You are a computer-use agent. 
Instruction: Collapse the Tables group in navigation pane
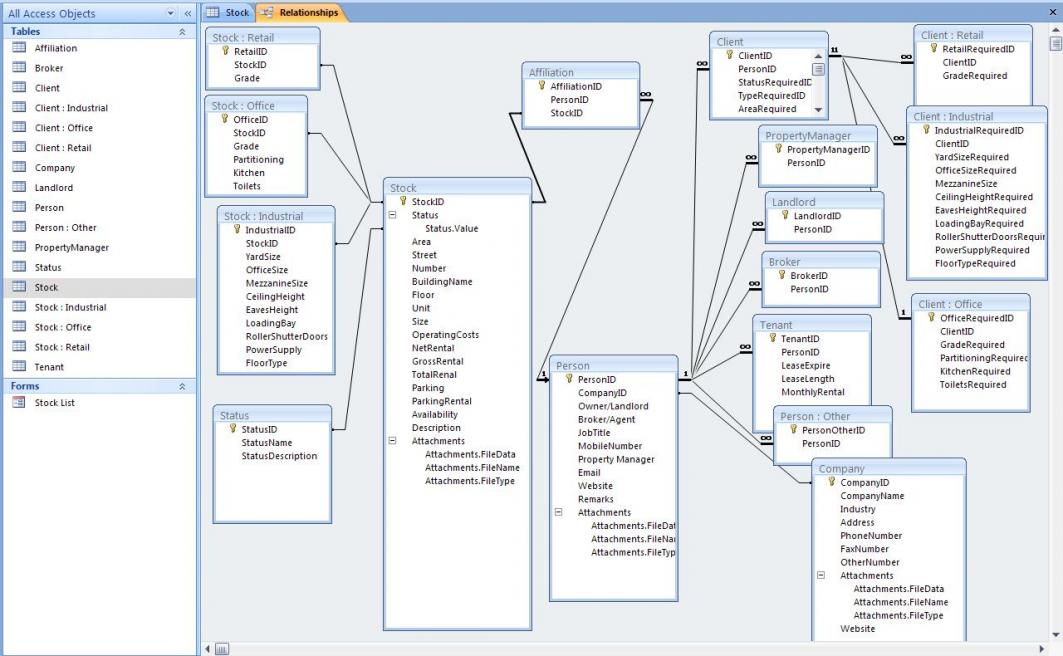182,31
